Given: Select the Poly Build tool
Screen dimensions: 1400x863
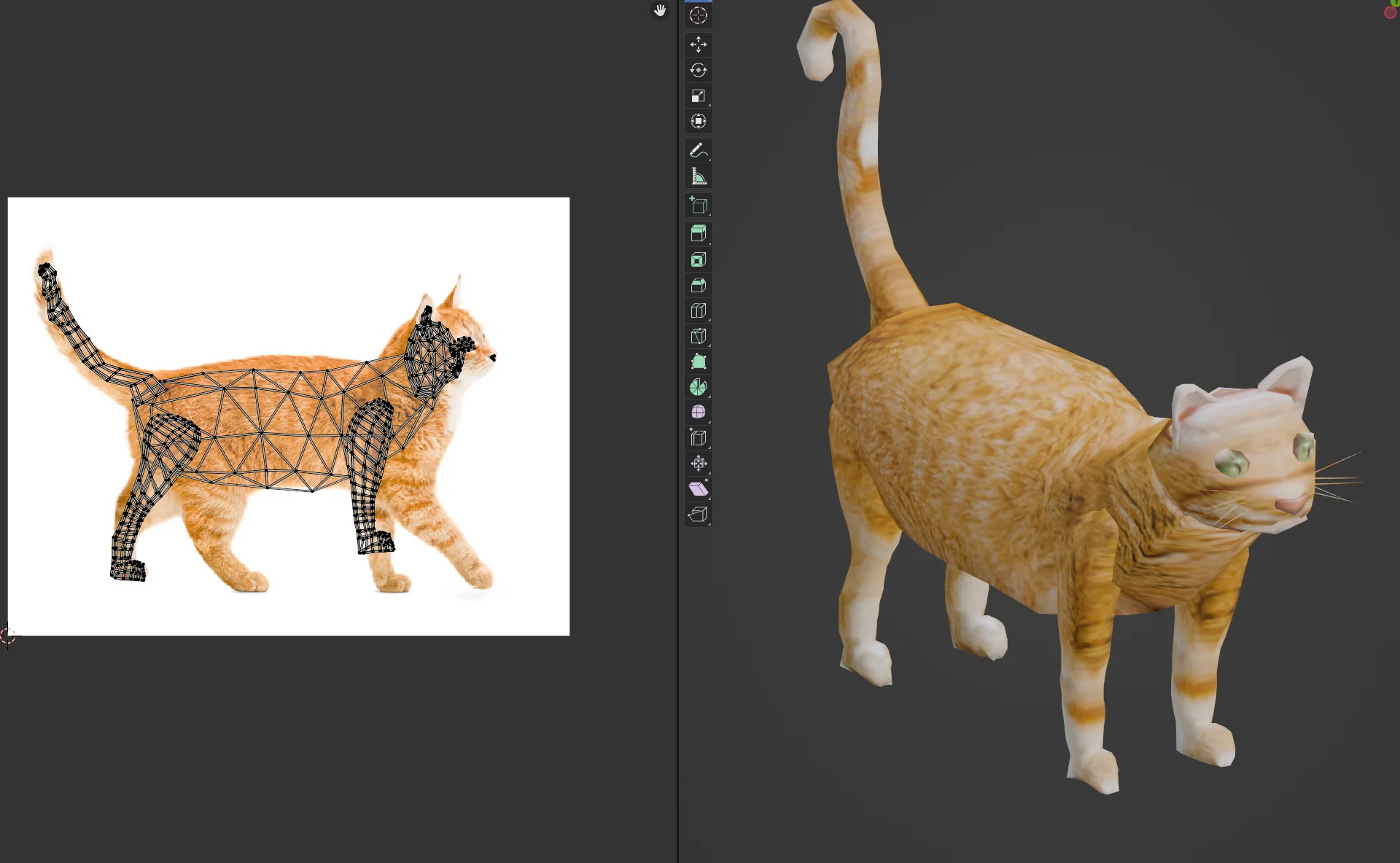Looking at the screenshot, I should click(x=698, y=362).
